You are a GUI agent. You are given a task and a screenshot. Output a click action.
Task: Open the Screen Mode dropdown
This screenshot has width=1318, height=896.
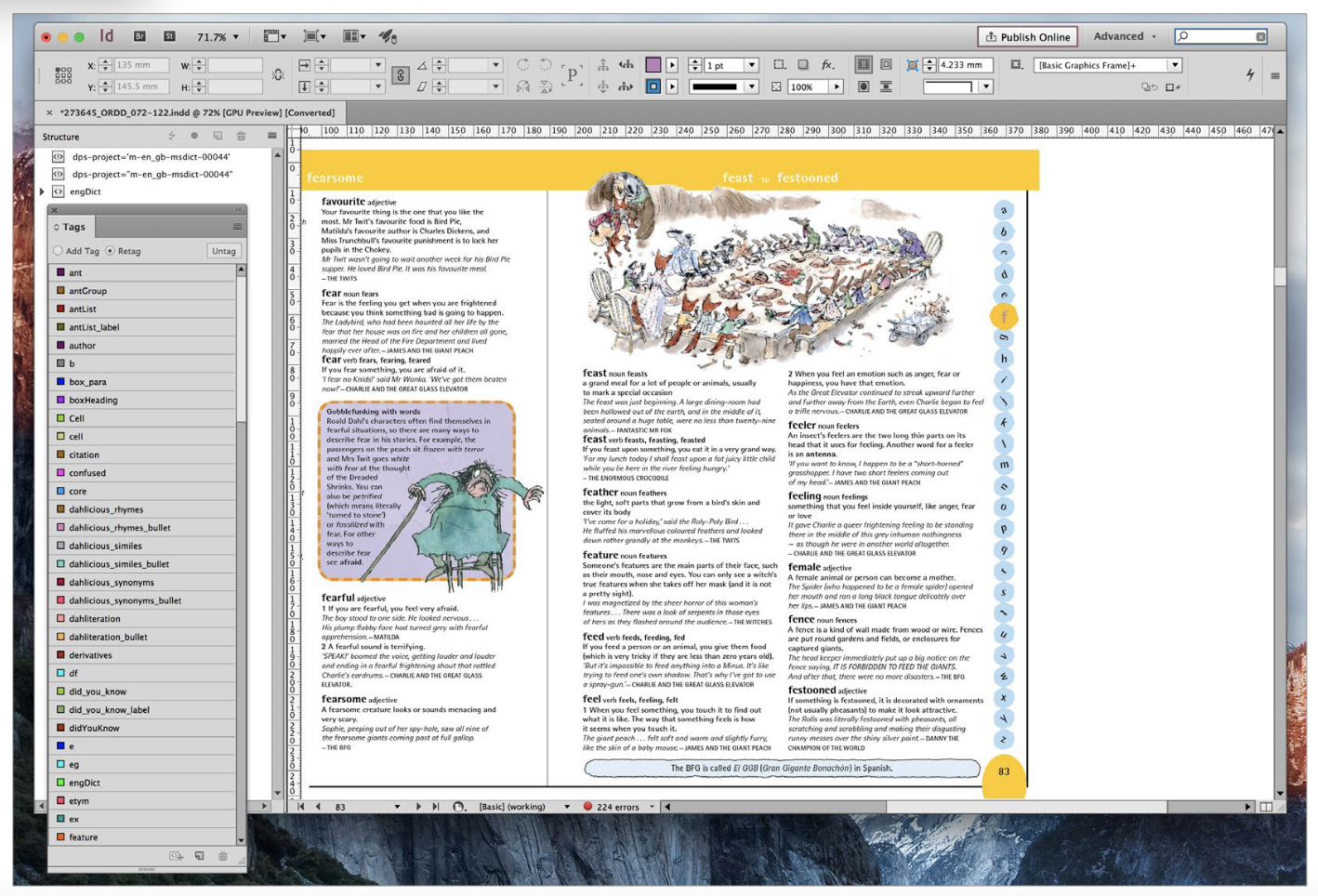point(314,36)
